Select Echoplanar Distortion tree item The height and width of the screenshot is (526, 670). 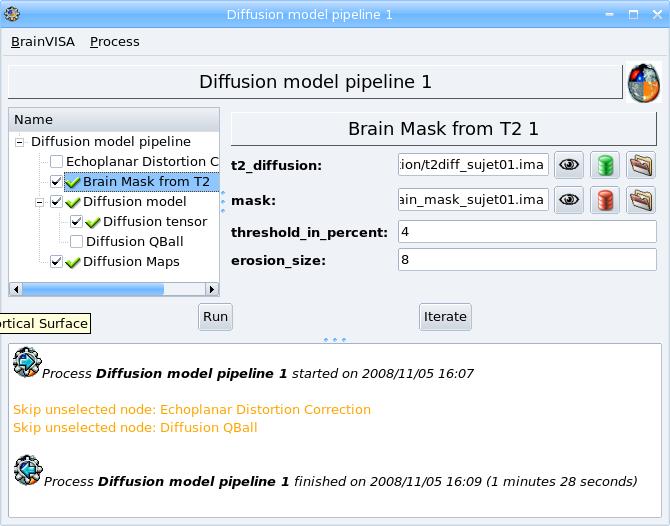click(x=142, y=162)
